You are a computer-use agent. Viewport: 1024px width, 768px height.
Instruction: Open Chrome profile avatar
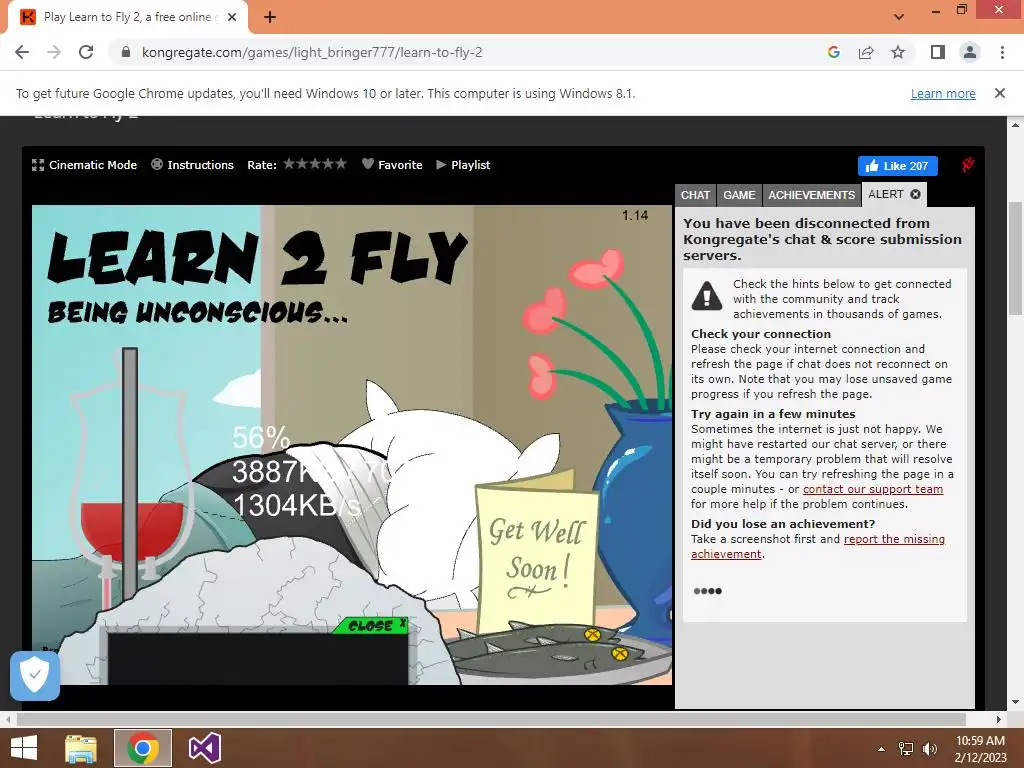click(x=970, y=52)
